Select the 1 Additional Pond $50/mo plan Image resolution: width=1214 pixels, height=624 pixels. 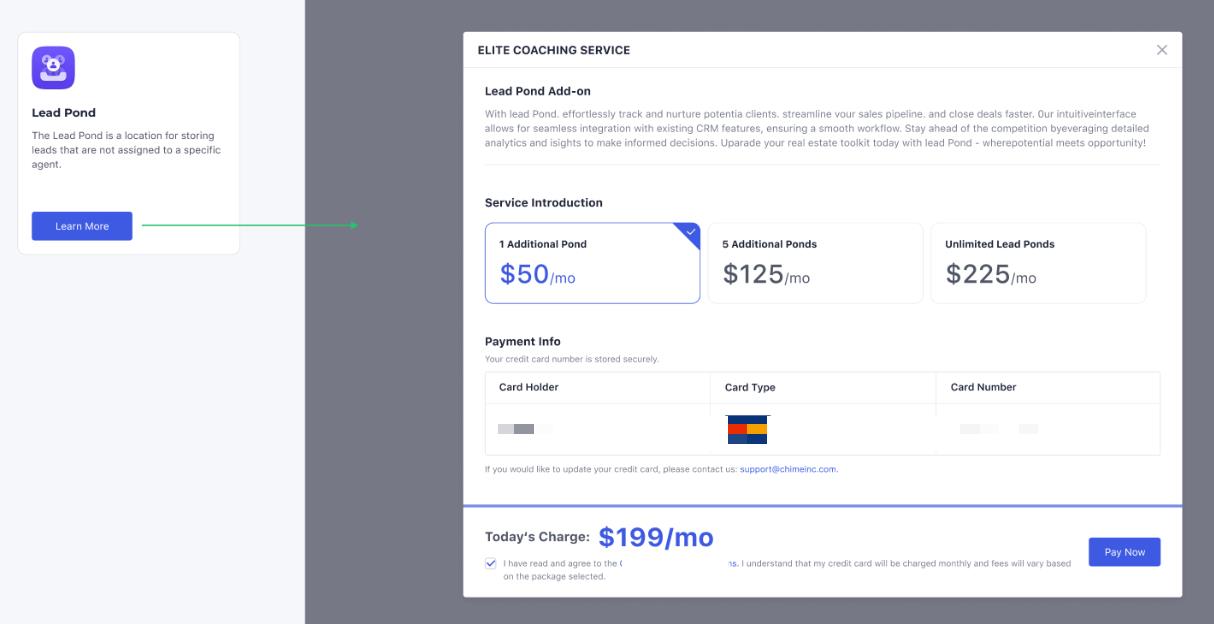coord(592,263)
